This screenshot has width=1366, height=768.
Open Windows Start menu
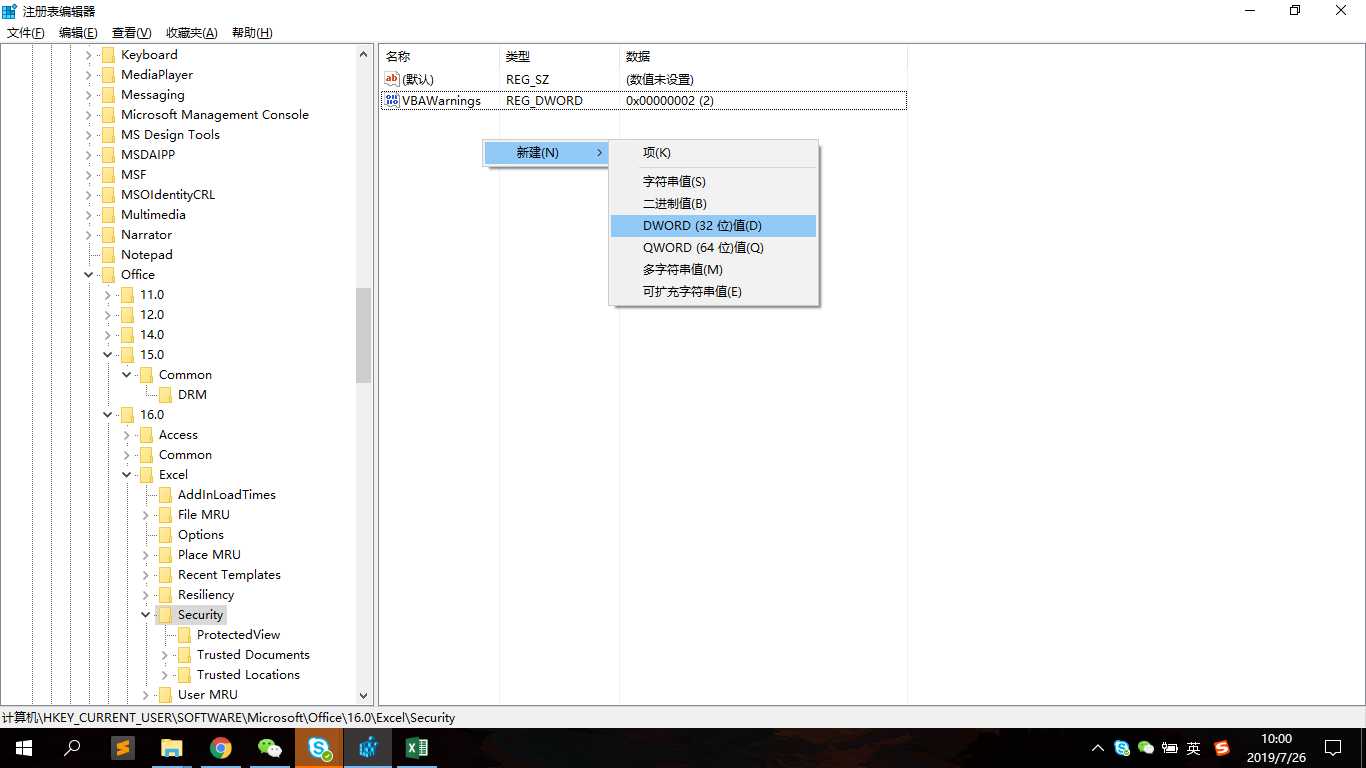click(x=23, y=748)
